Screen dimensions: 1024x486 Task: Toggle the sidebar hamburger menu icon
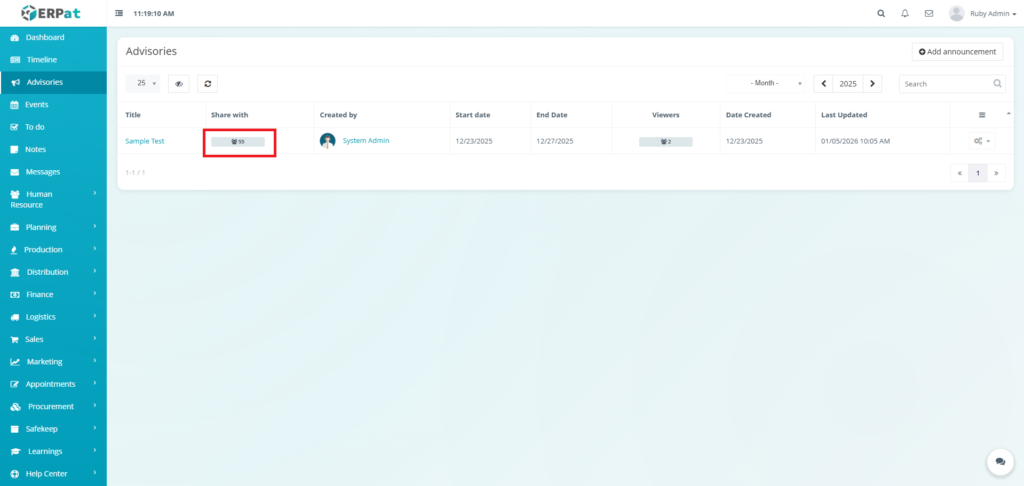click(x=119, y=13)
